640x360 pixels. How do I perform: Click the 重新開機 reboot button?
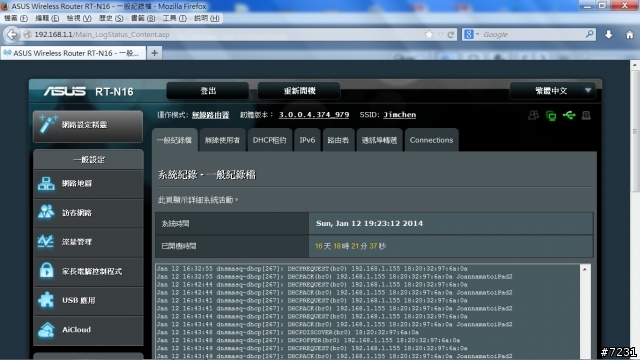click(299, 91)
